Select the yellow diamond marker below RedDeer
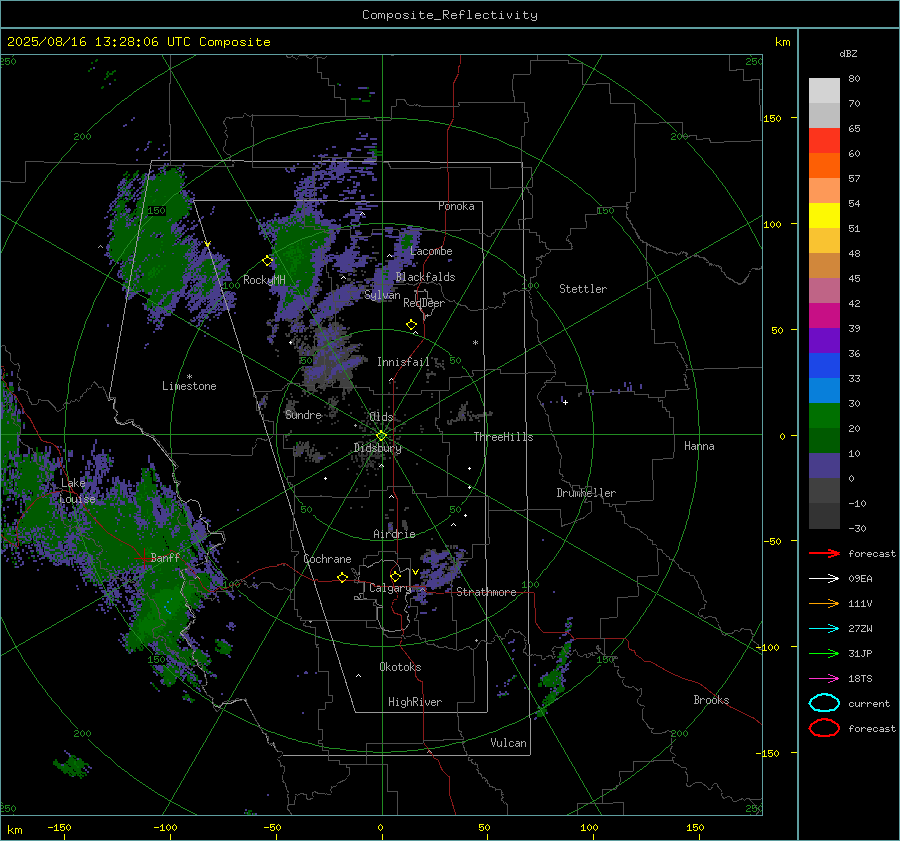Viewport: 900px width, 841px height. [412, 325]
